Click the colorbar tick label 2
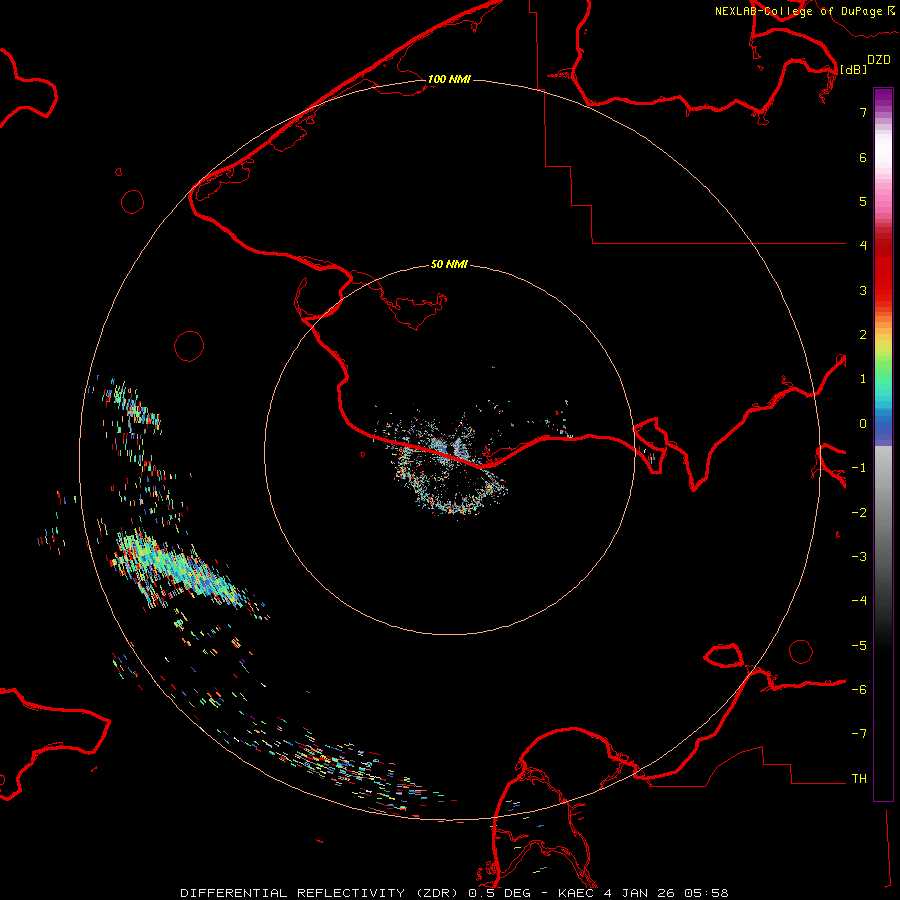 click(863, 335)
